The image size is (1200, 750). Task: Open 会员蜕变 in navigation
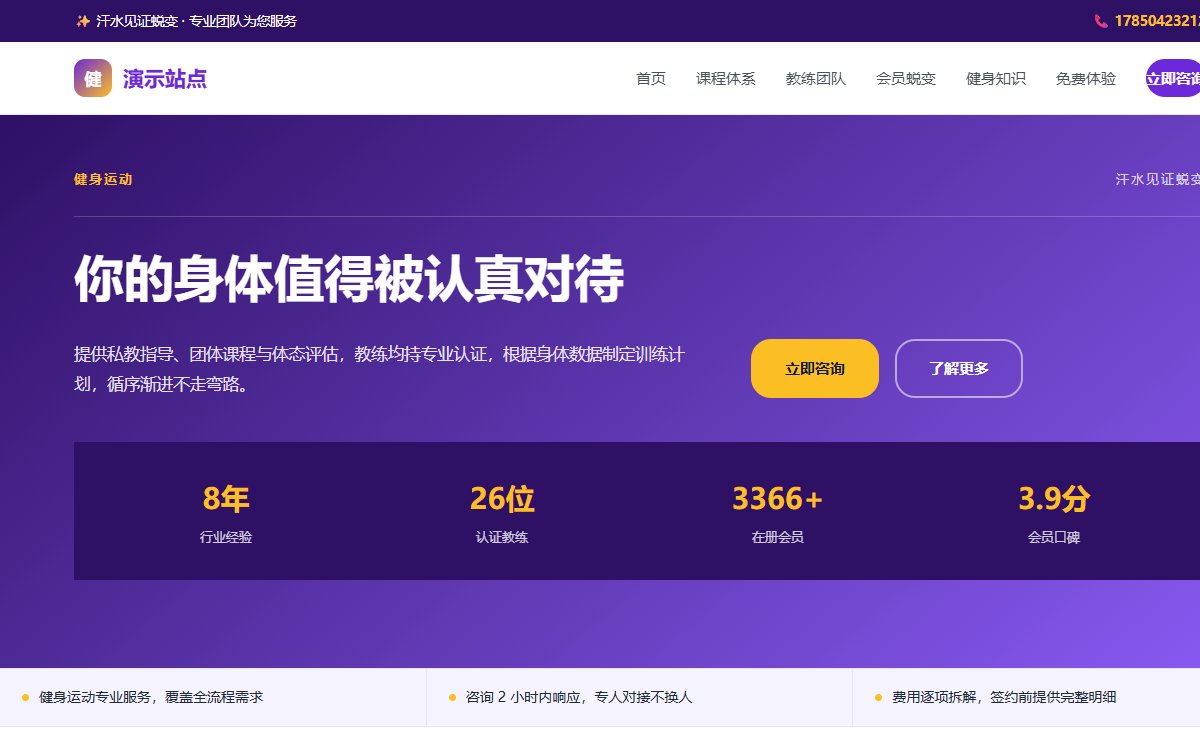click(906, 78)
